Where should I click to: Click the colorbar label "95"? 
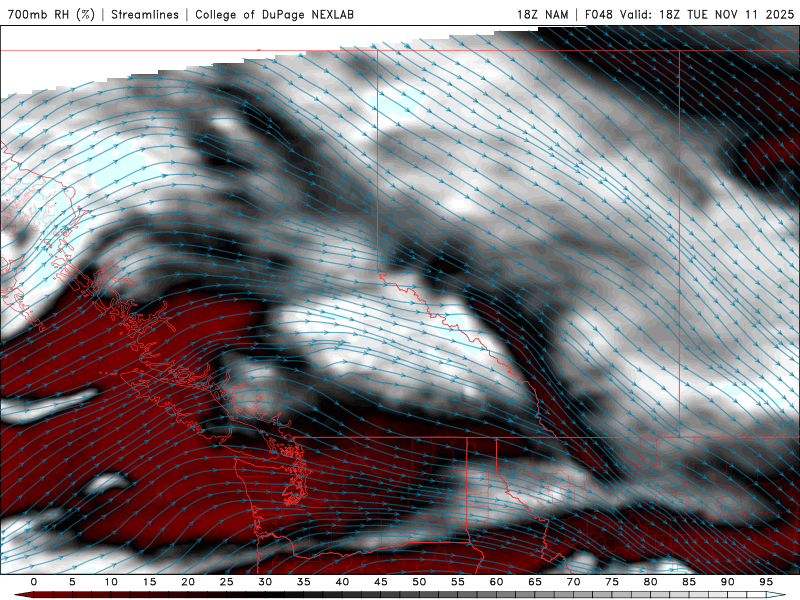[766, 582]
